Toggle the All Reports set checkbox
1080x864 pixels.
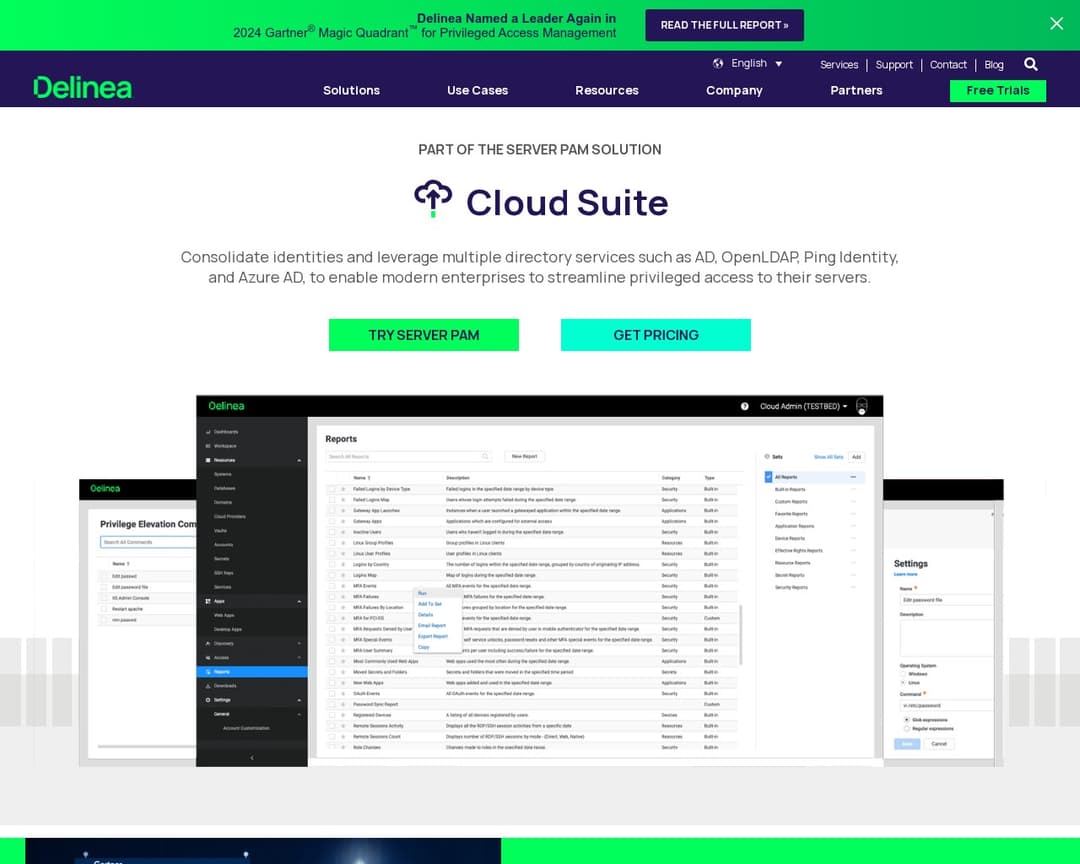tap(769, 477)
